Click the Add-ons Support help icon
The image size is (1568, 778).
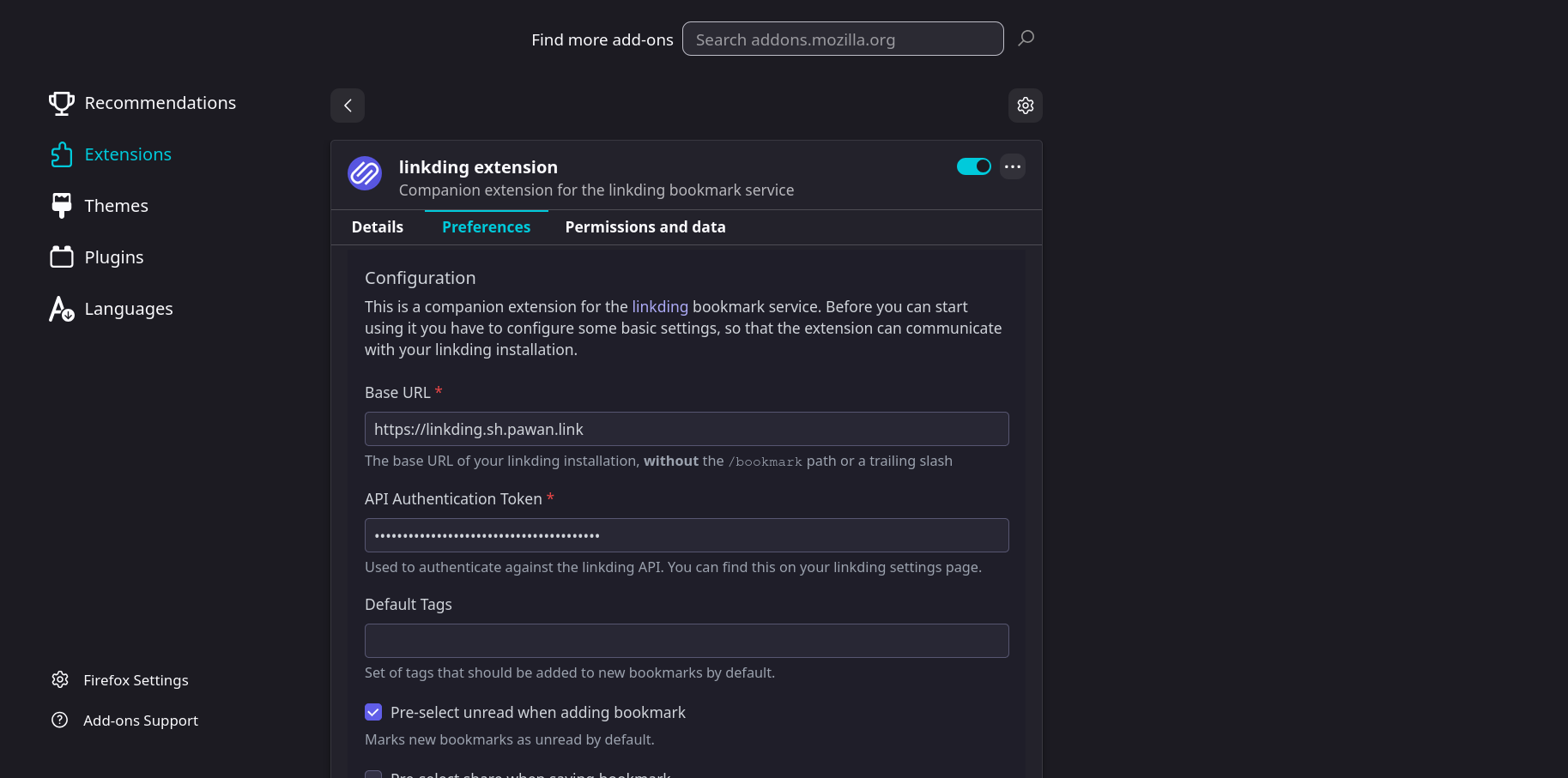pyautogui.click(x=59, y=720)
